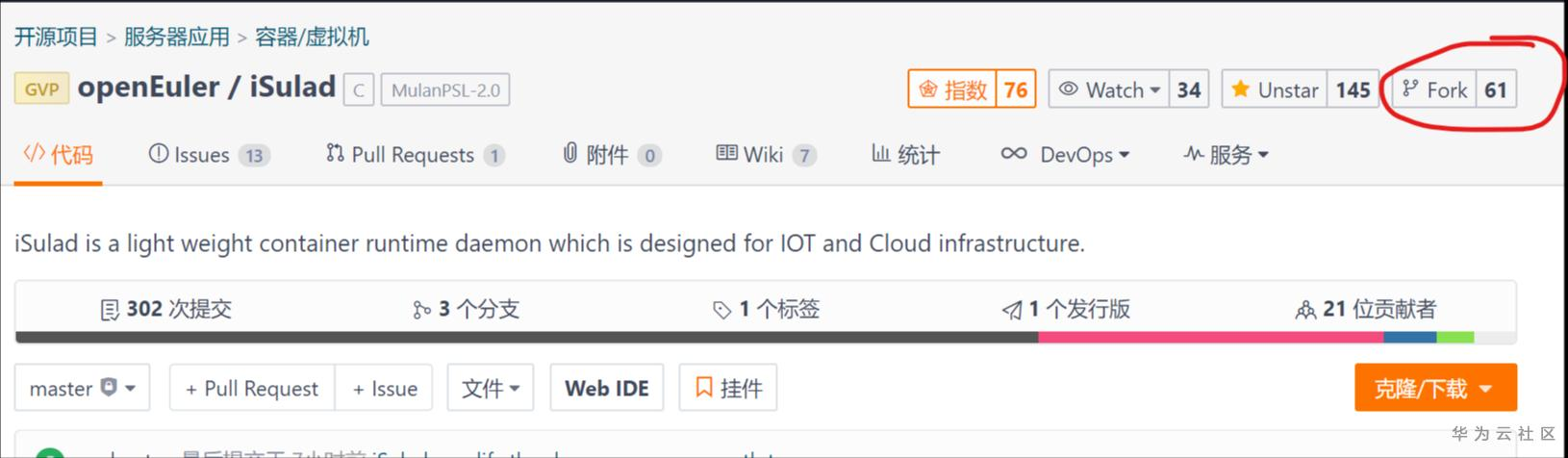Open the Web IDE

(606, 388)
